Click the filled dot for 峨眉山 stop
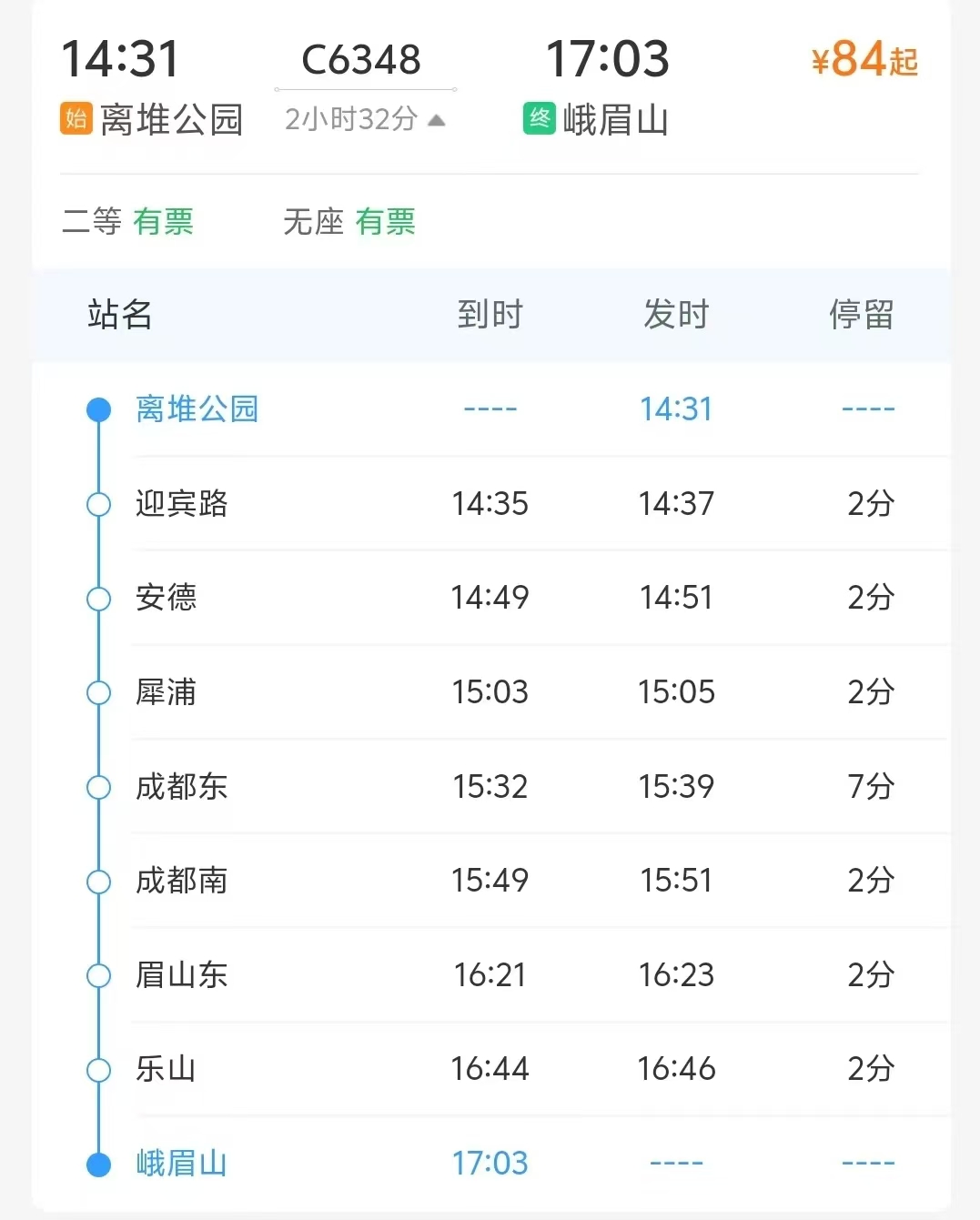This screenshot has width=980, height=1220. pyautogui.click(x=98, y=1164)
